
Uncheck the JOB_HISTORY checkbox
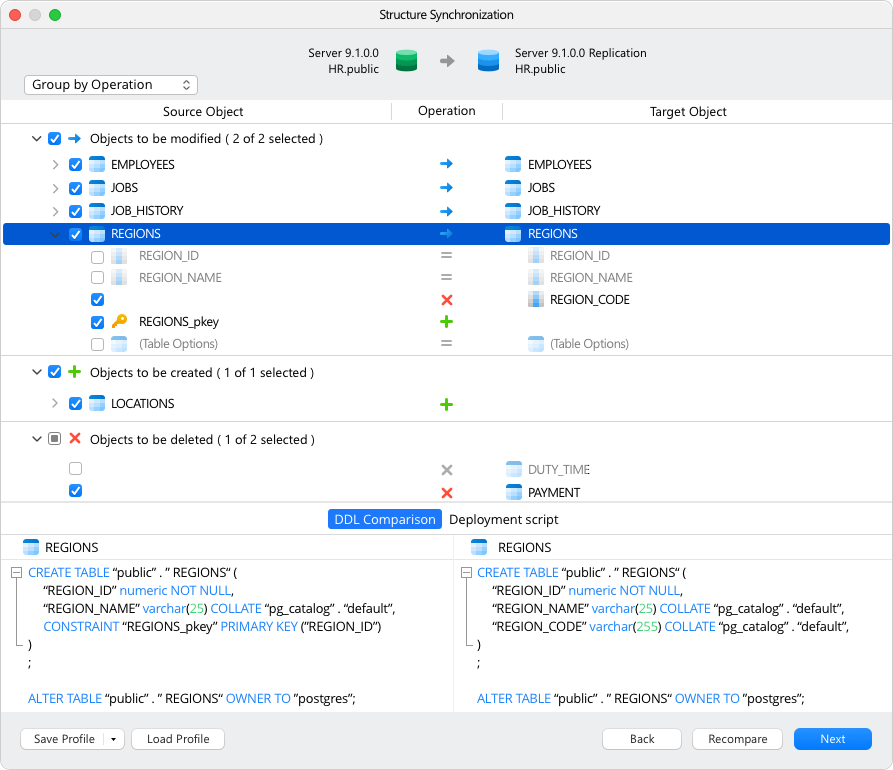click(75, 211)
